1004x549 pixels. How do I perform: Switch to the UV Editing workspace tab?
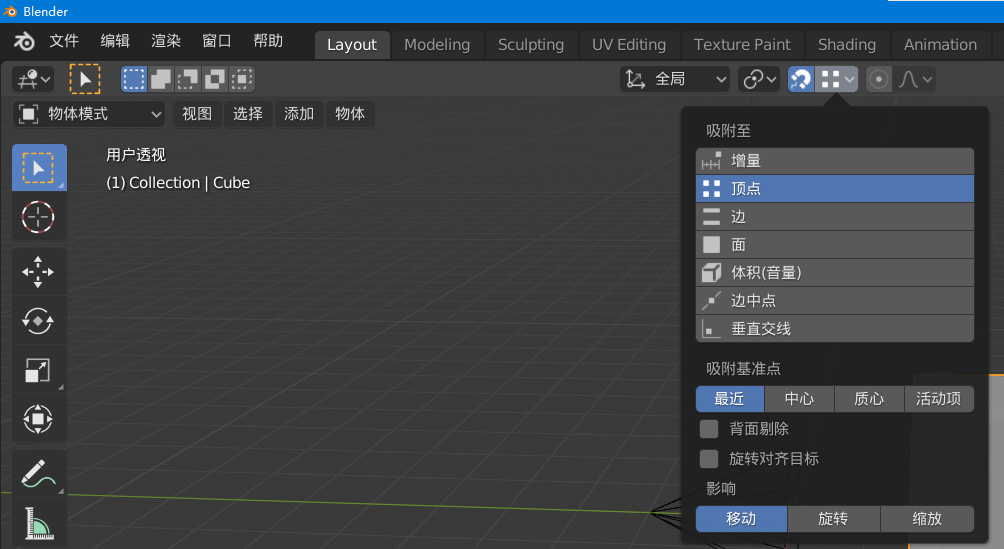coord(629,45)
